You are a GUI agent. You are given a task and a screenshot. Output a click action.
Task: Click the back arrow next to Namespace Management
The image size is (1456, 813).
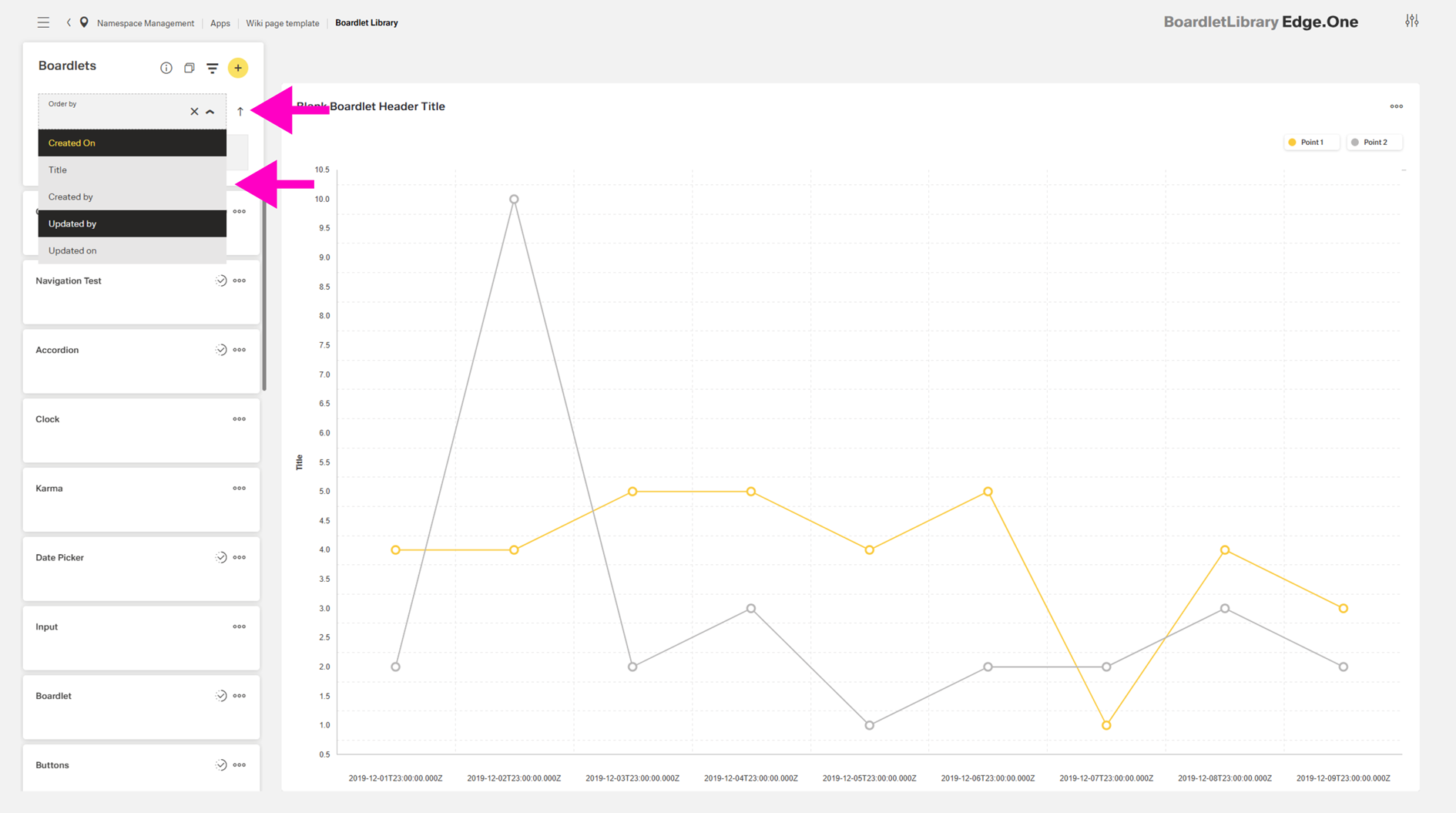pos(68,22)
